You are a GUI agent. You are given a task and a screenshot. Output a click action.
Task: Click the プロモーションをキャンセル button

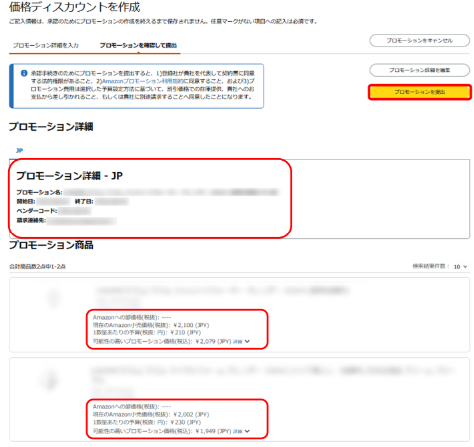click(419, 41)
